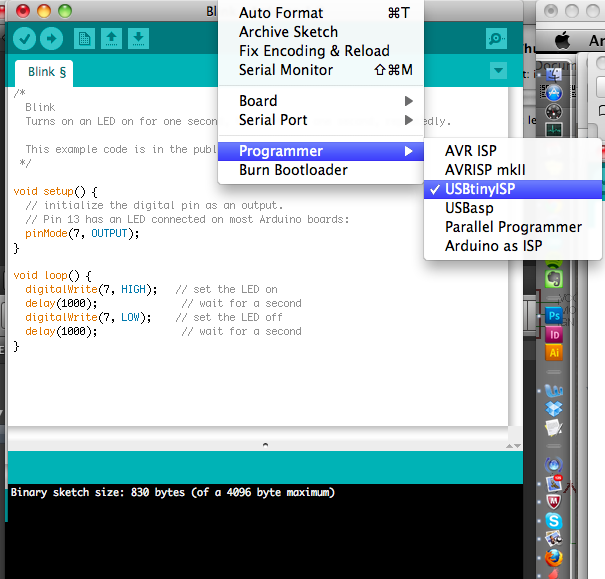Open Activity Monitor in the Dock
Viewport: 605px width, 579px height.
pos(554,130)
